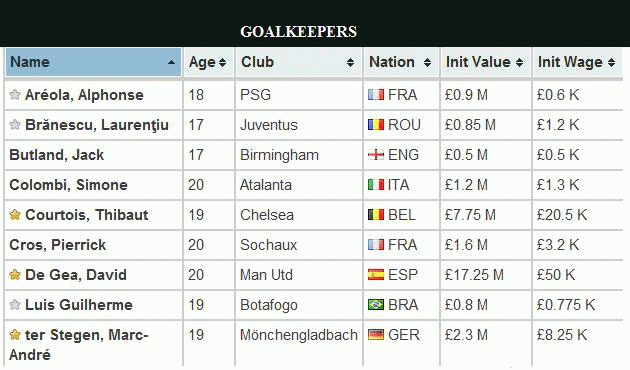Open the Butland, Jack player name
630x370 pixels.
56,155
